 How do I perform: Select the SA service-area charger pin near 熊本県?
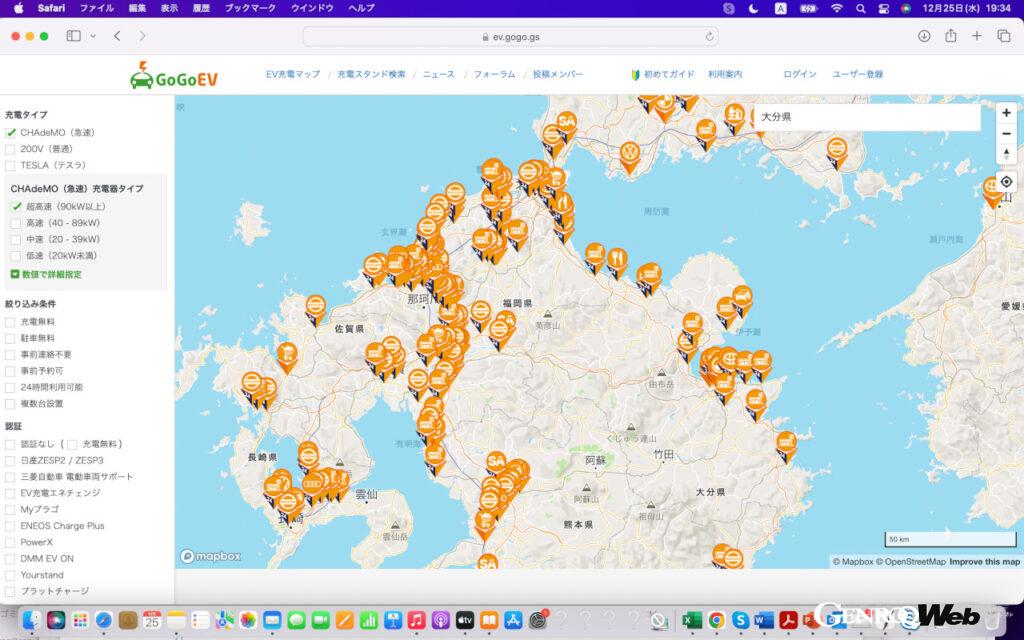[x=497, y=461]
